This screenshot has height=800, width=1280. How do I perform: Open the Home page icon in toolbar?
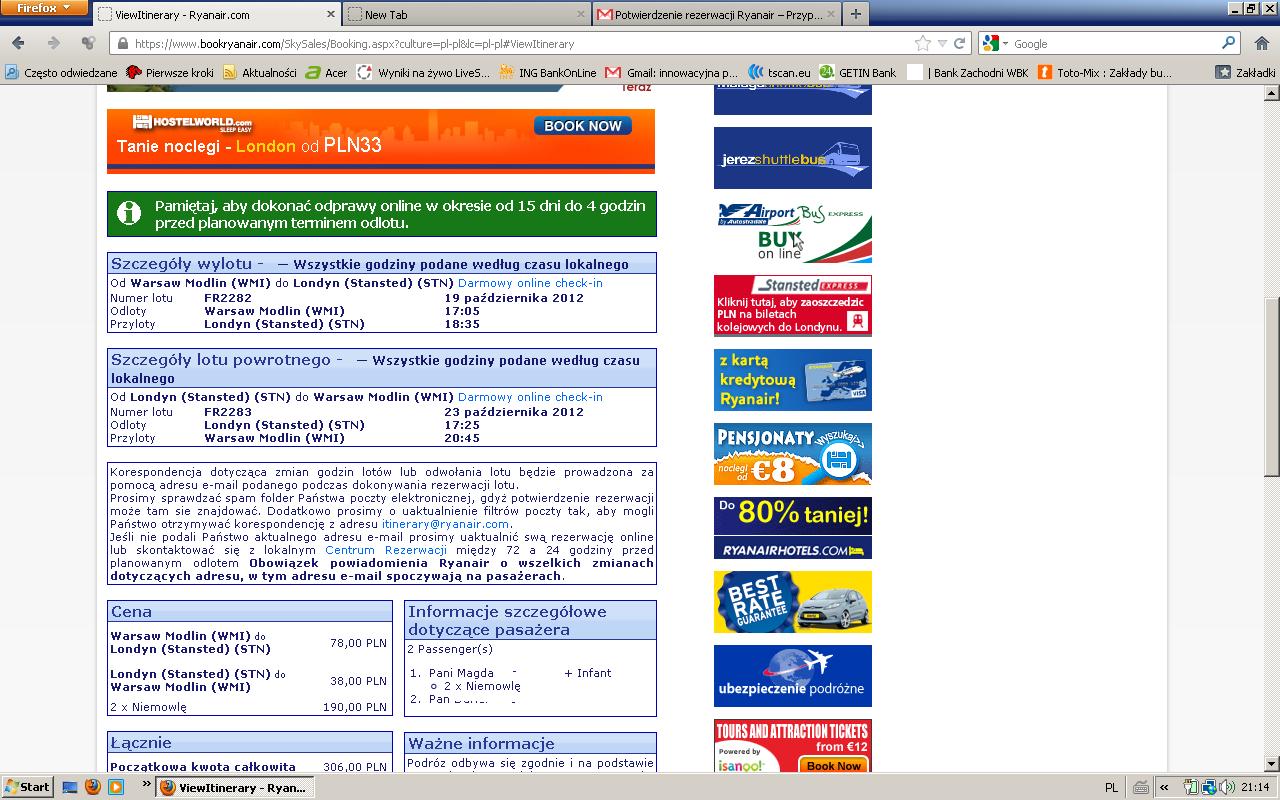1261,43
